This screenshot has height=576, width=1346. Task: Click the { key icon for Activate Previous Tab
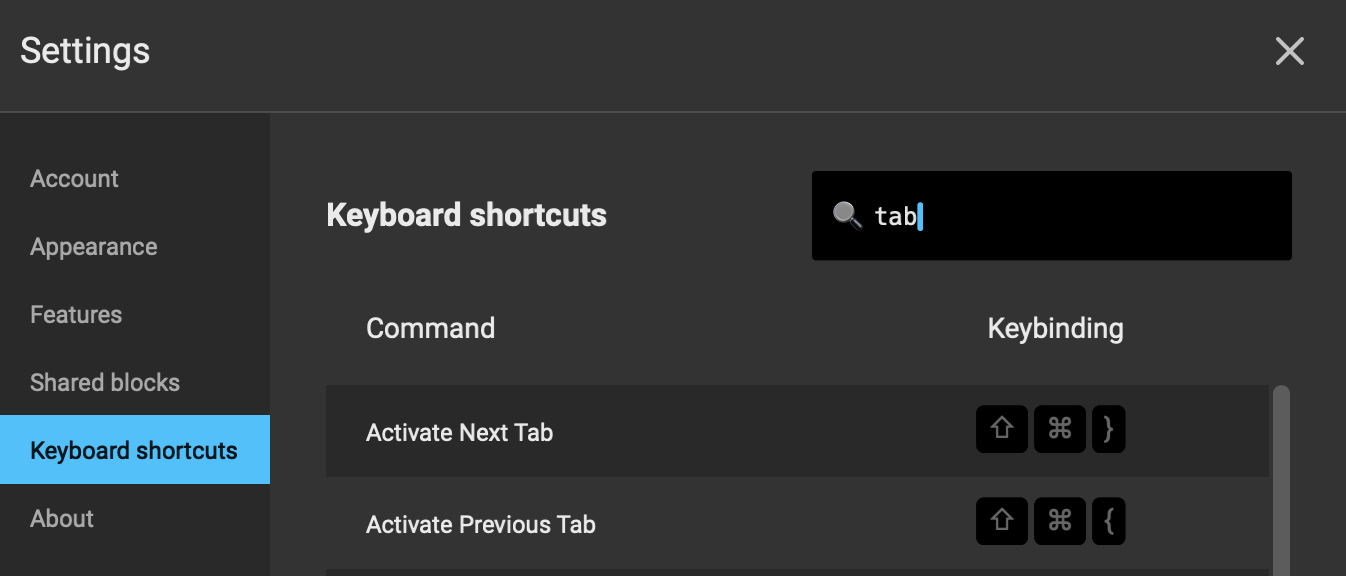(x=1108, y=521)
